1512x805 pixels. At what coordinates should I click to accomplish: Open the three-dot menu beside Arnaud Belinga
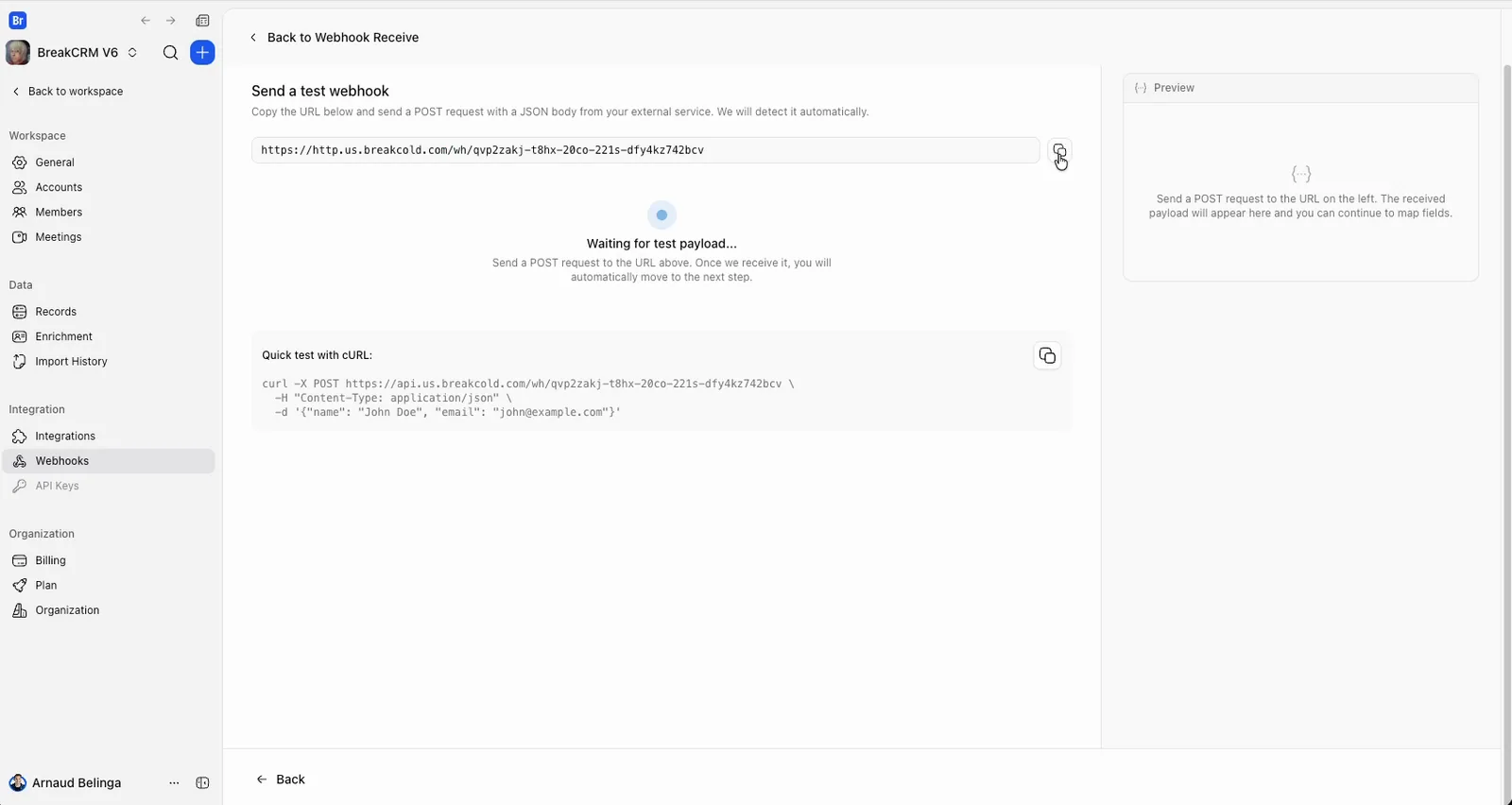(x=174, y=782)
